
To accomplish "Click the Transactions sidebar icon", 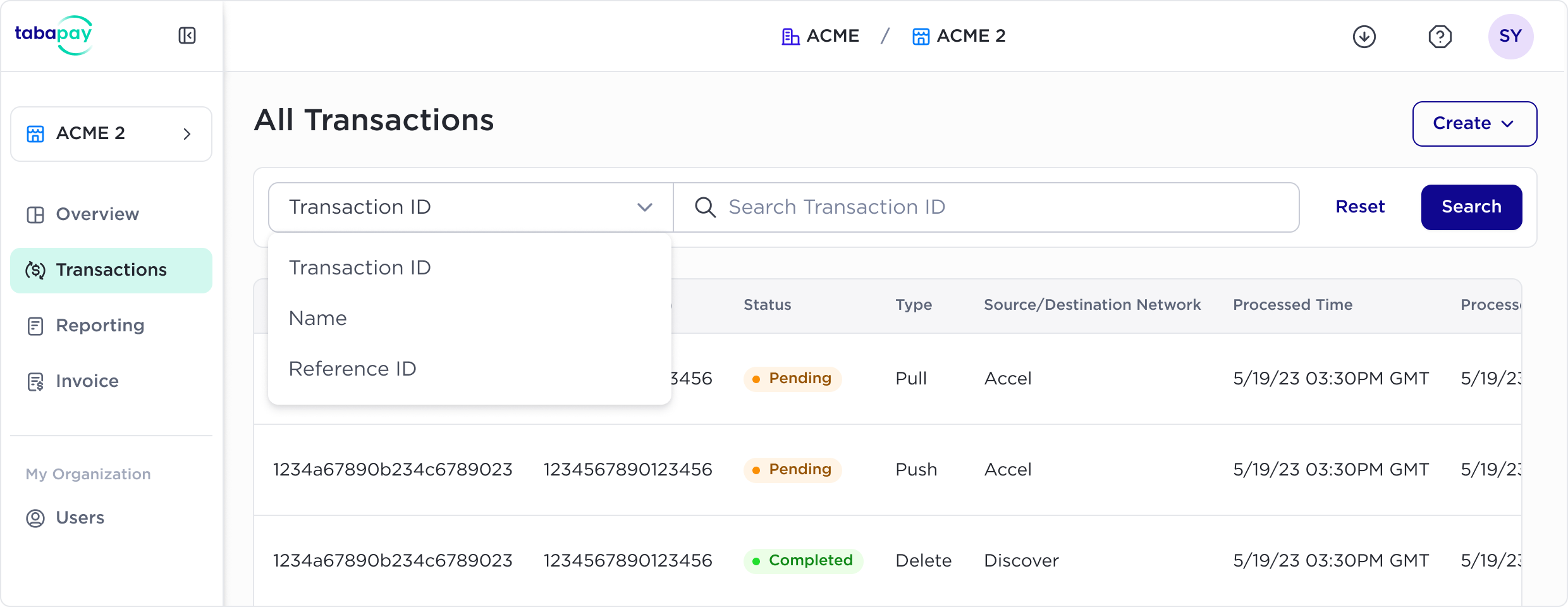I will click(35, 271).
